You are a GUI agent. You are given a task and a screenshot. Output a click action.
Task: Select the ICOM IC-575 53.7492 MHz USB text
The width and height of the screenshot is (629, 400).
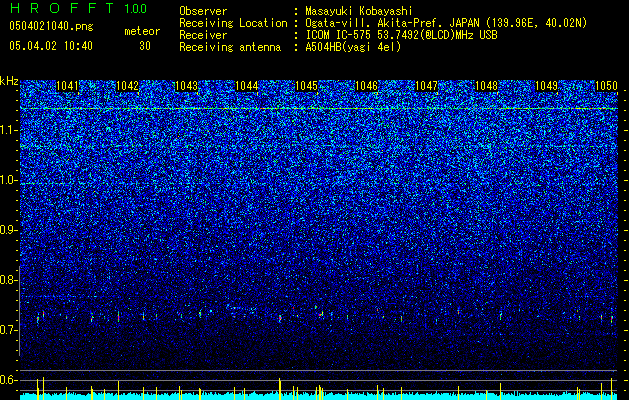[401, 35]
